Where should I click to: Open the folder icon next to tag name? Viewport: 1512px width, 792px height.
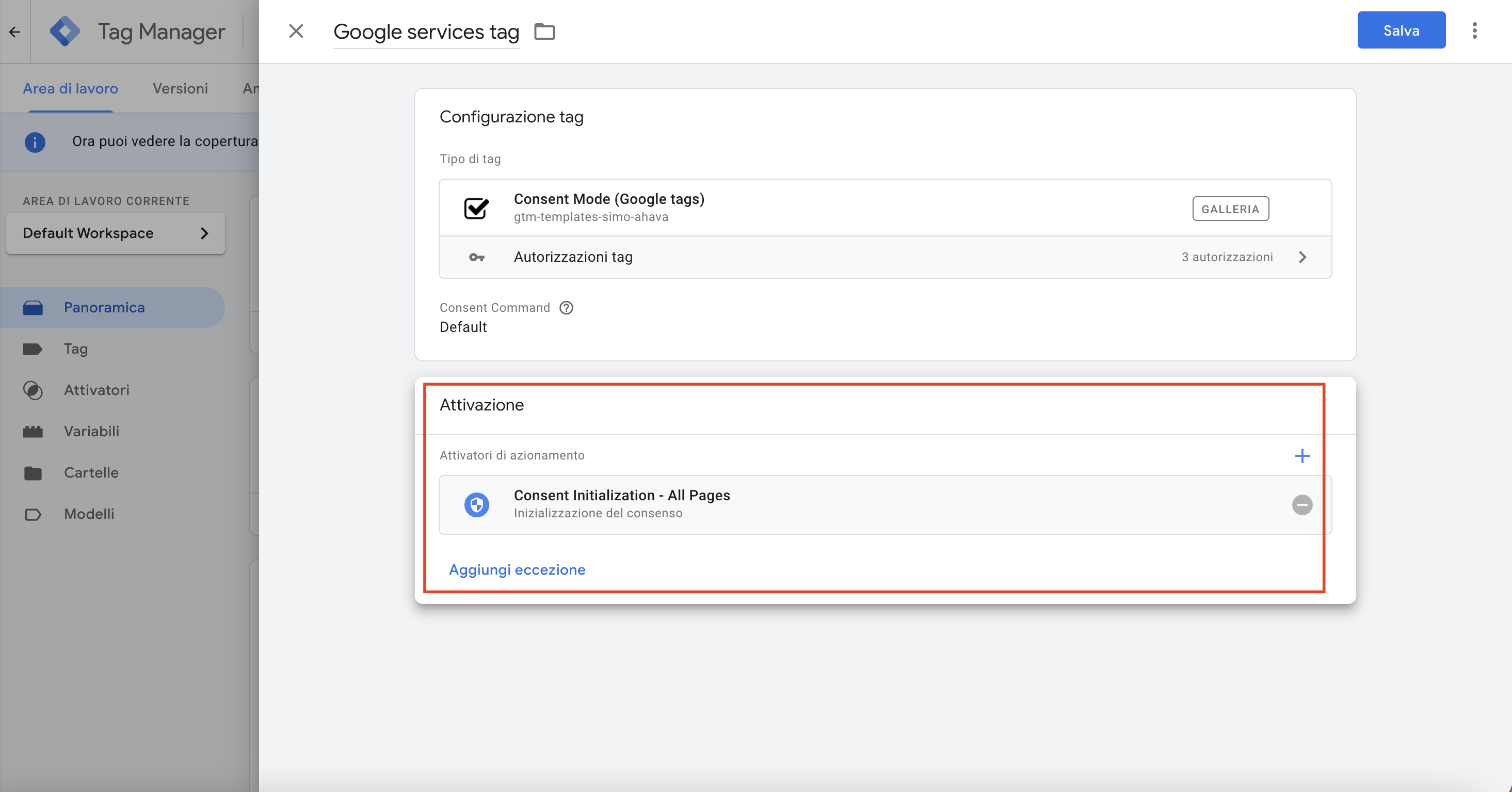click(544, 31)
